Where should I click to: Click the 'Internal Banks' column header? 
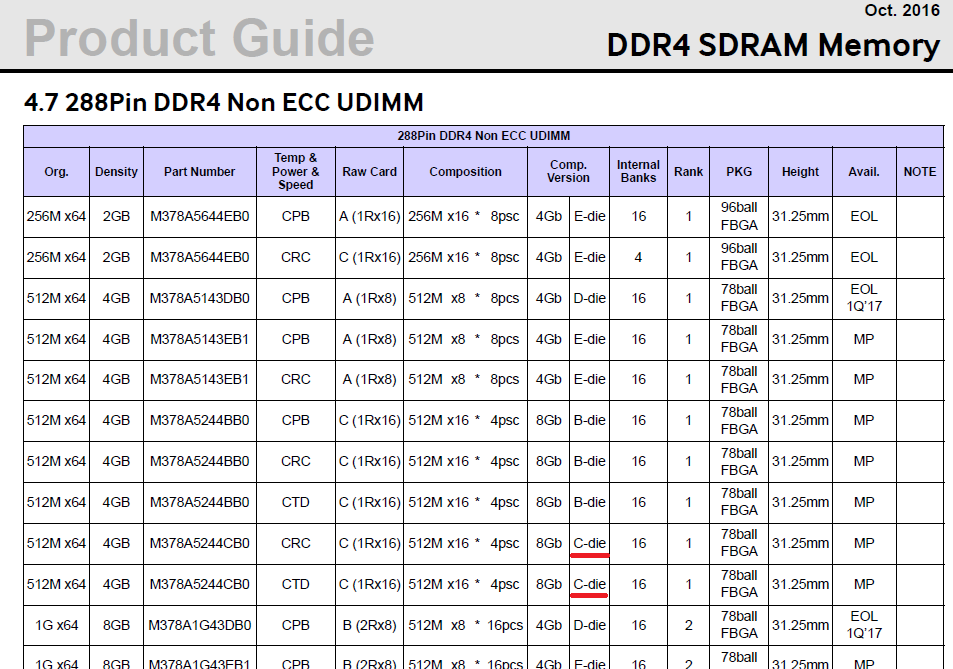pos(638,171)
